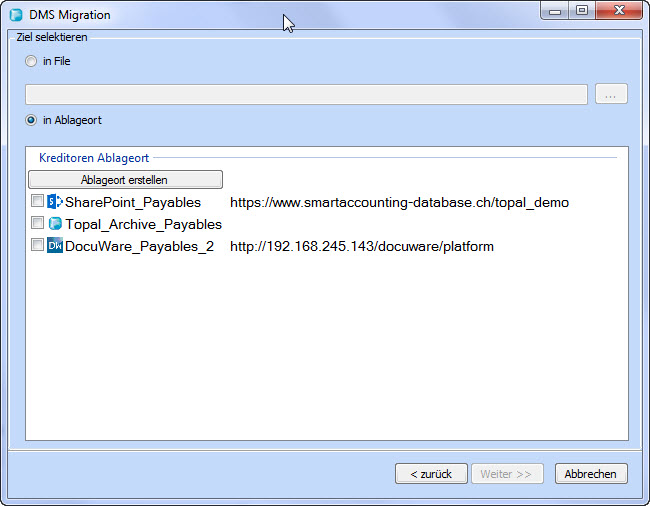The height and width of the screenshot is (506, 650).
Task: Cancel the wizard via "Abbrechen"
Action: (590, 474)
